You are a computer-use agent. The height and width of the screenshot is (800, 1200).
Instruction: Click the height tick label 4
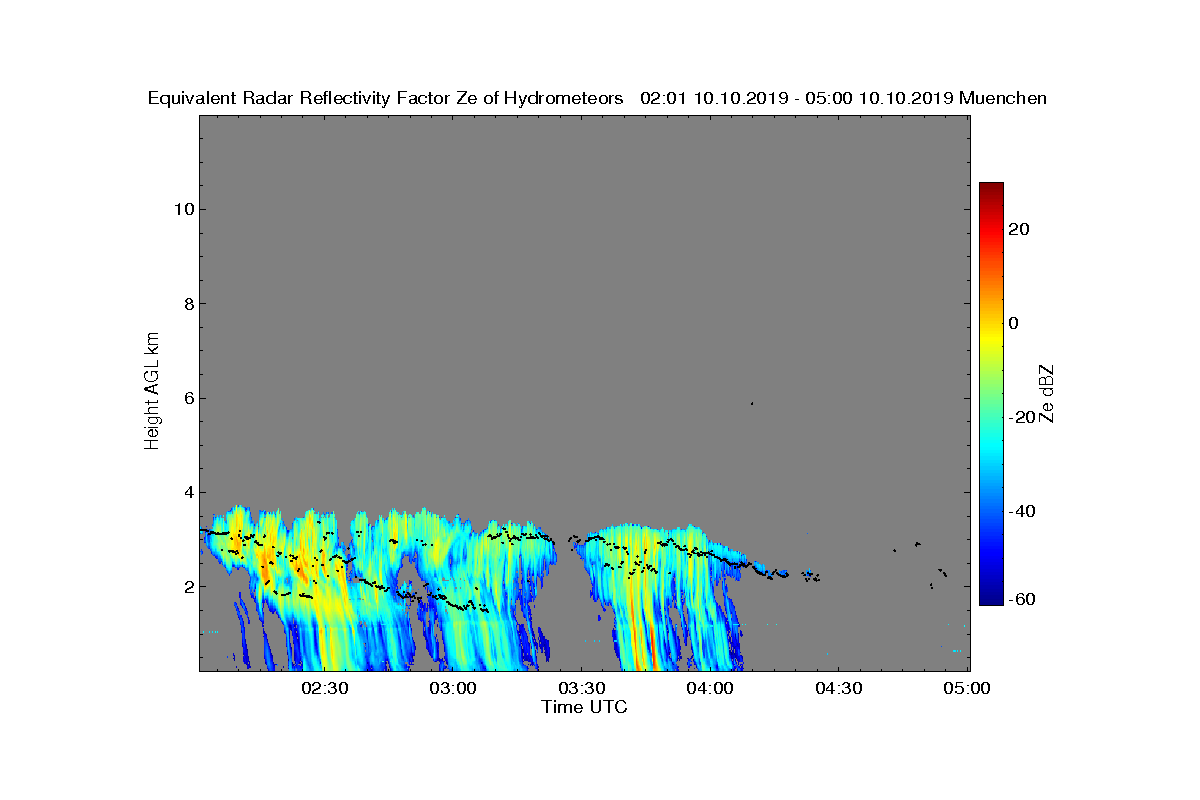(x=188, y=492)
